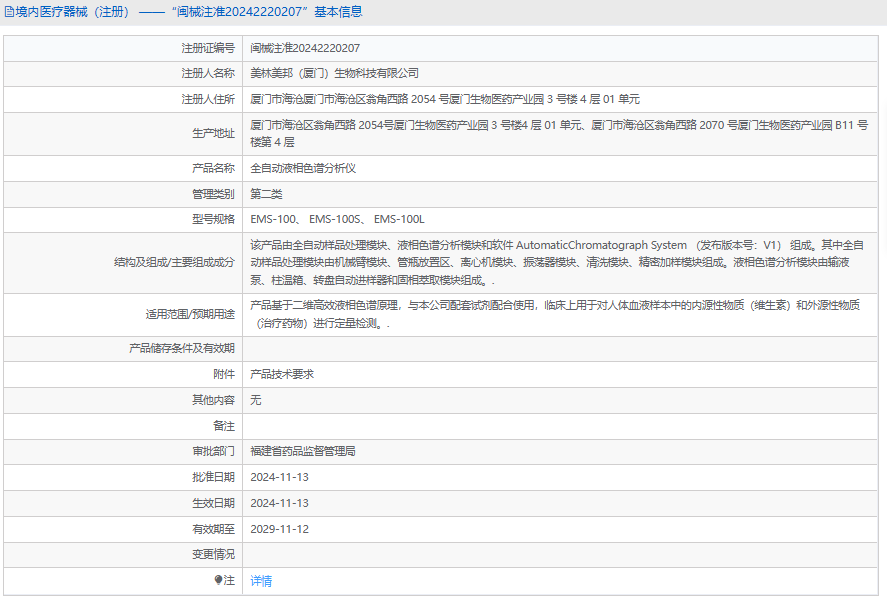Click attachment value 产品技术要求
887x602 pixels.
[x=282, y=374]
